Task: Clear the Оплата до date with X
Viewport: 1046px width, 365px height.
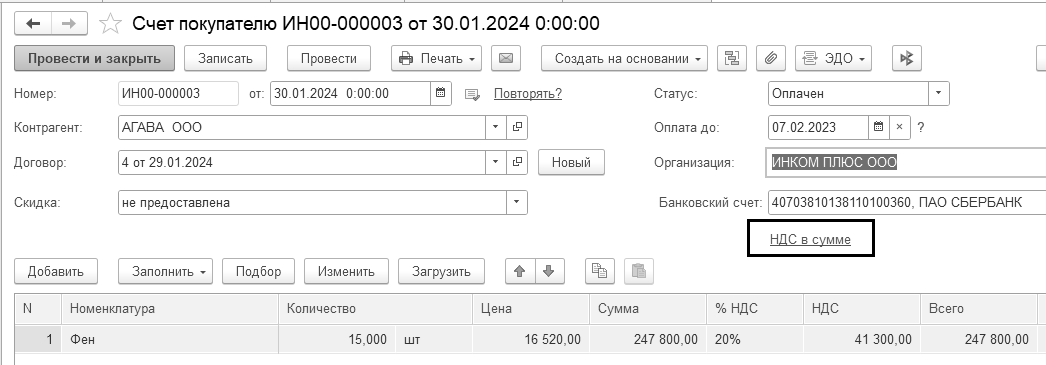Action: [899, 127]
